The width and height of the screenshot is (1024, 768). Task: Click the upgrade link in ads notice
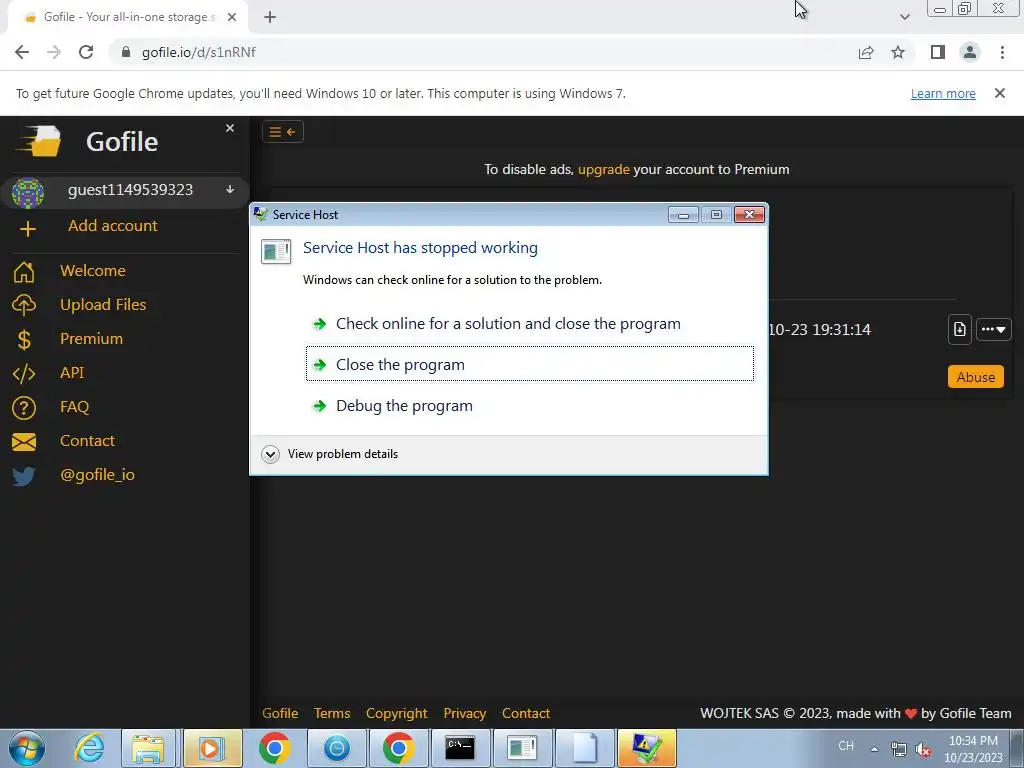click(603, 169)
